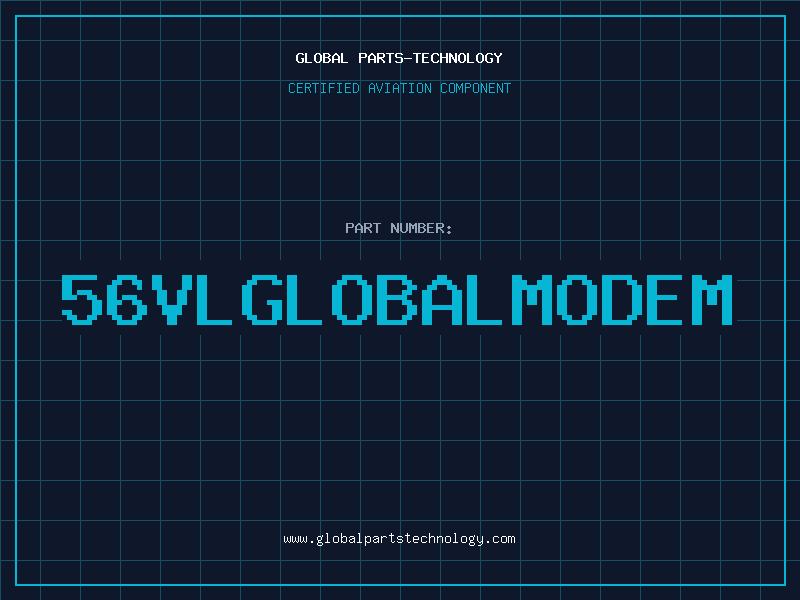Click the GLOBAL PARTS-TECHNOLOGY heading
800x600 pixels.
pyautogui.click(x=399, y=58)
